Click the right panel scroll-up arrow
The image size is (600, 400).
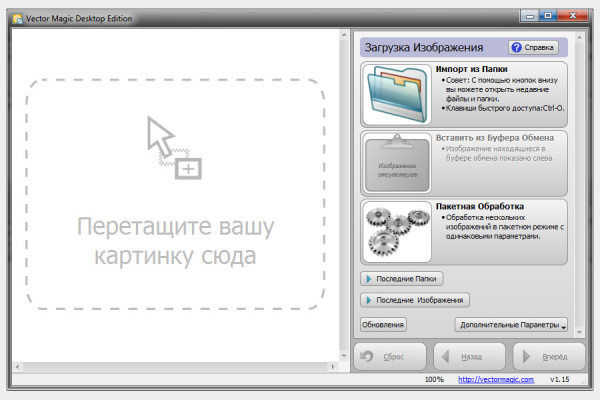(x=579, y=38)
